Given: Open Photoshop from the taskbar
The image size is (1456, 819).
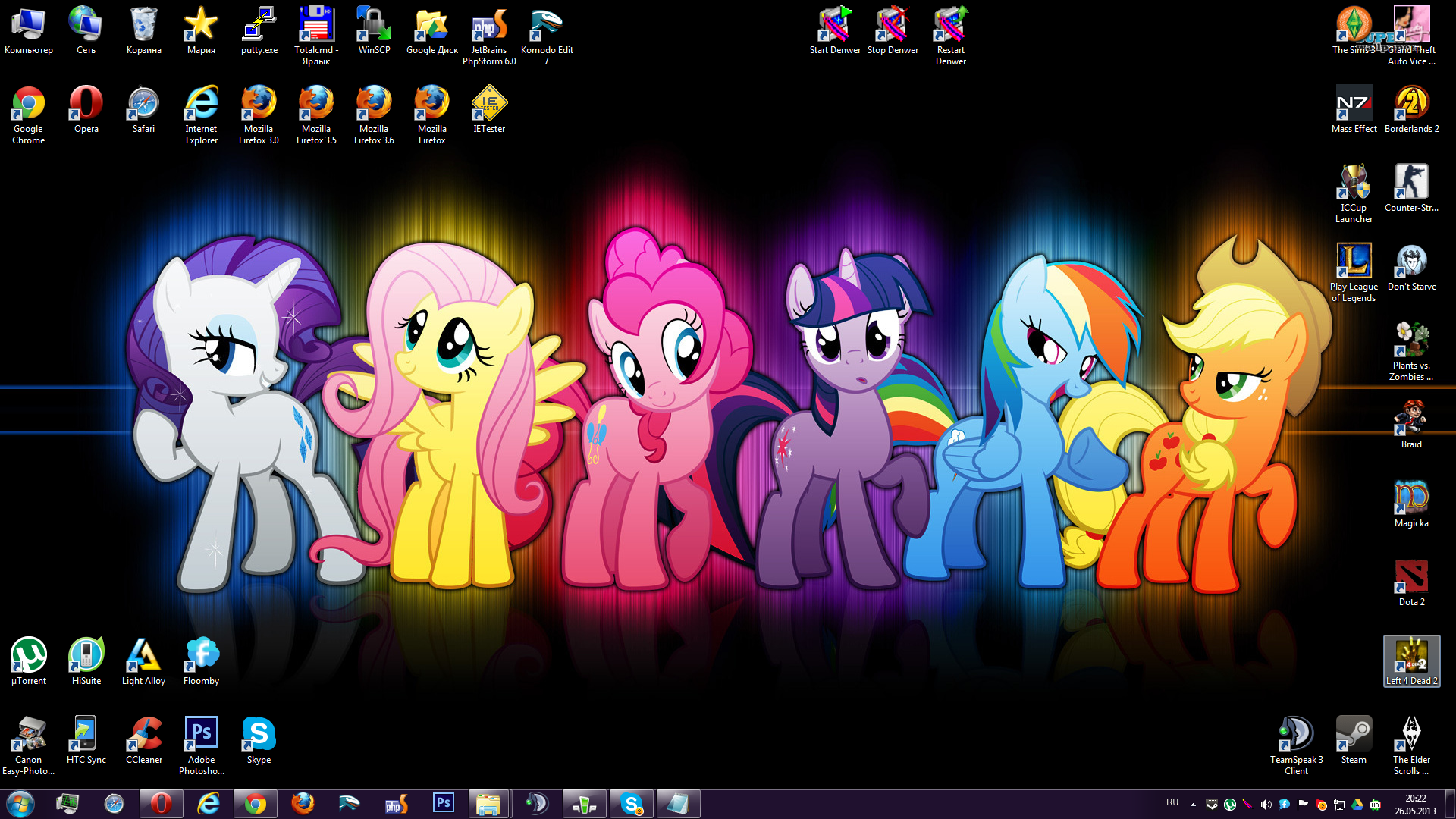Looking at the screenshot, I should pyautogui.click(x=443, y=804).
